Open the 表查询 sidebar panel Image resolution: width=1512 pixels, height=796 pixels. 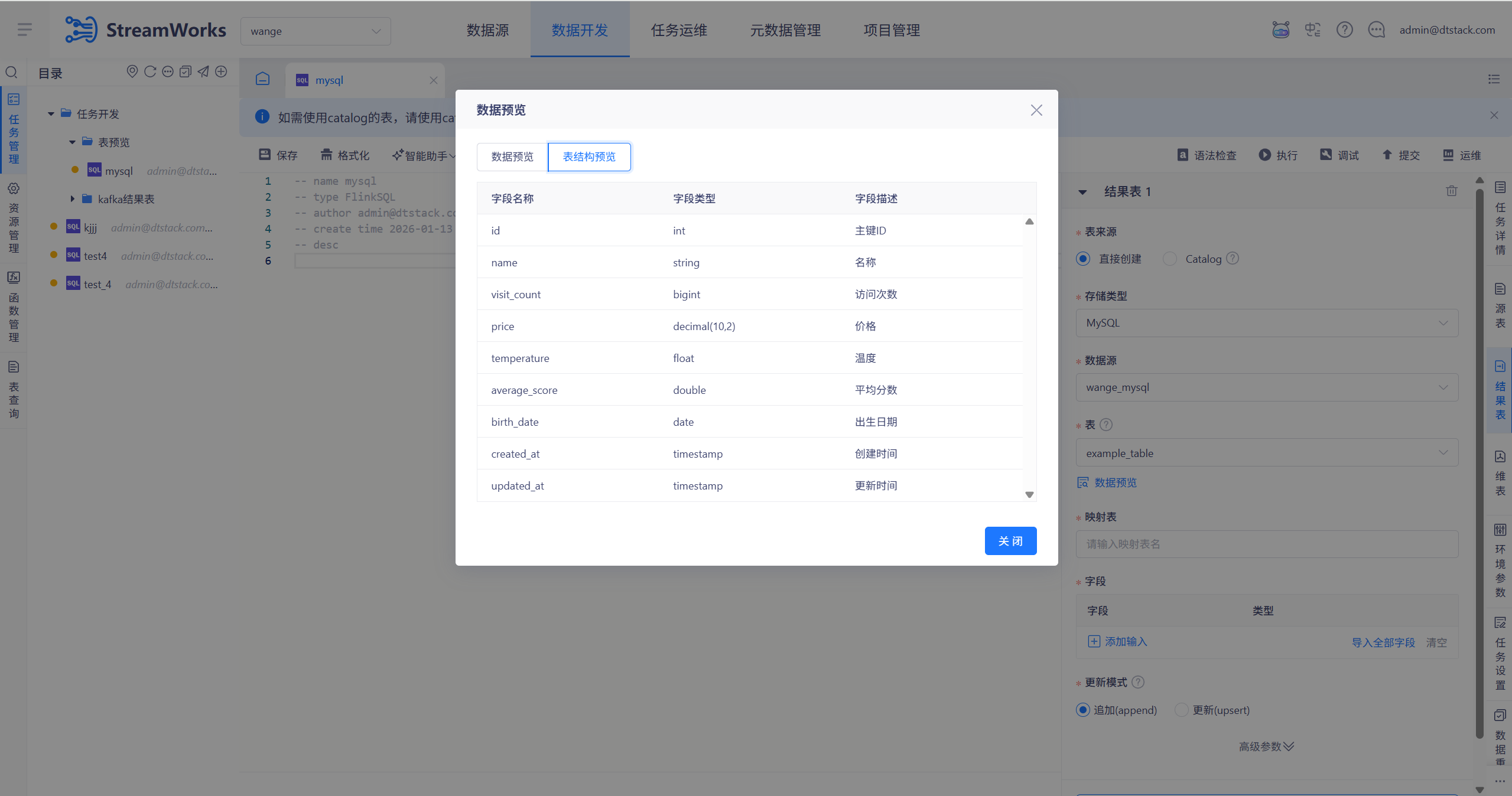tap(14, 390)
